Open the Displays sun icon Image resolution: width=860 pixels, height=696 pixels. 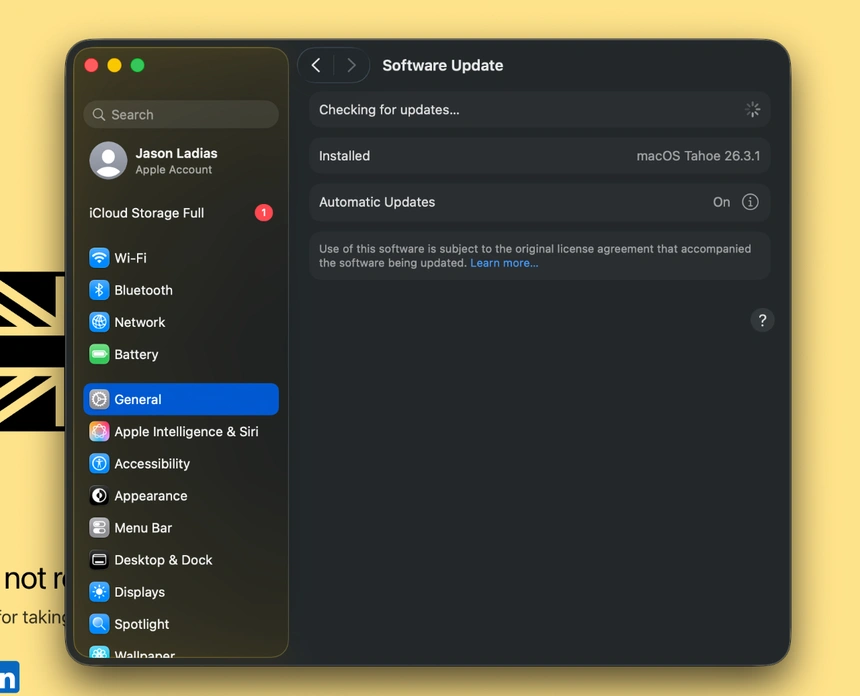(99, 592)
